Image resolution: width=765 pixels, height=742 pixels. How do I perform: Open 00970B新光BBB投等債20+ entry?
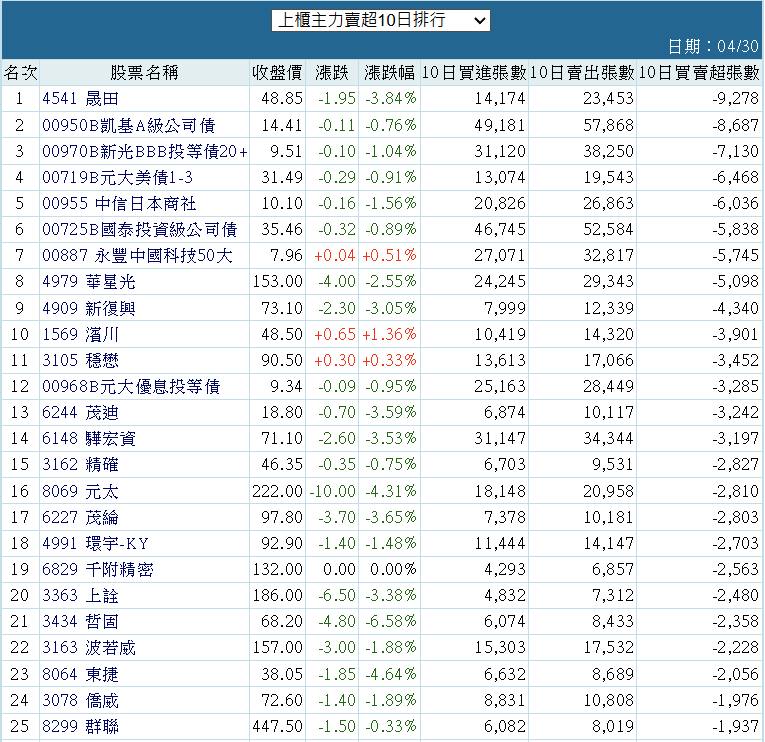[x=145, y=151]
